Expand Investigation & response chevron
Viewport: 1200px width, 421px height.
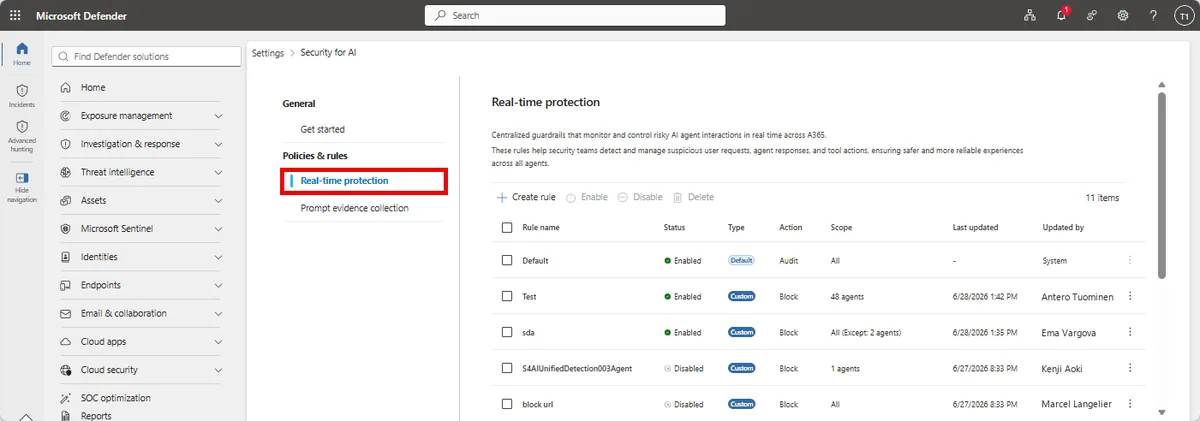[219, 144]
